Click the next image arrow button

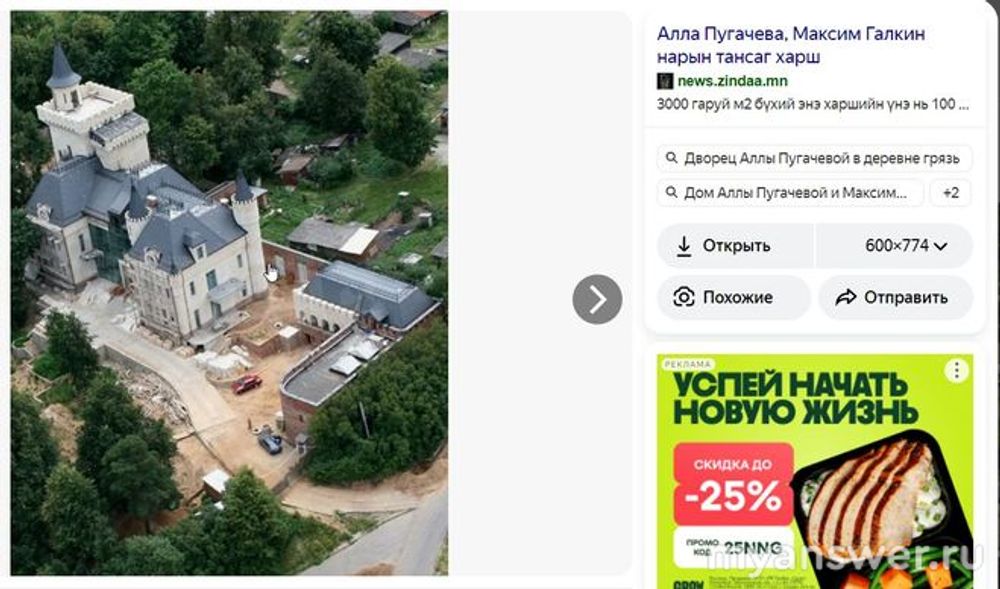click(x=597, y=299)
